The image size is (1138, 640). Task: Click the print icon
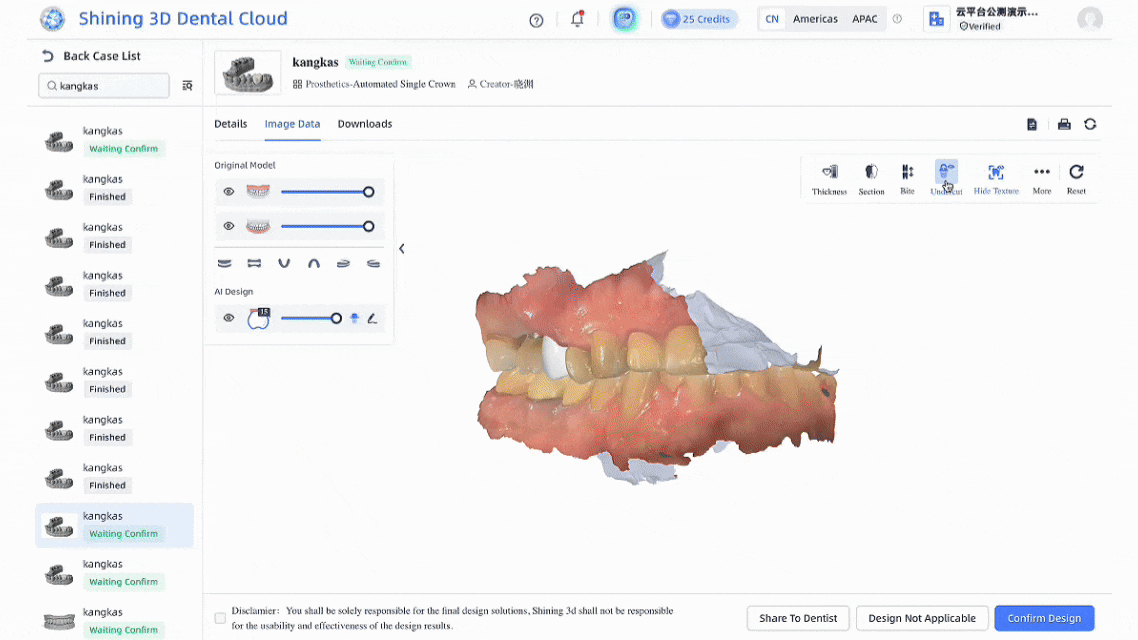pos(1064,124)
